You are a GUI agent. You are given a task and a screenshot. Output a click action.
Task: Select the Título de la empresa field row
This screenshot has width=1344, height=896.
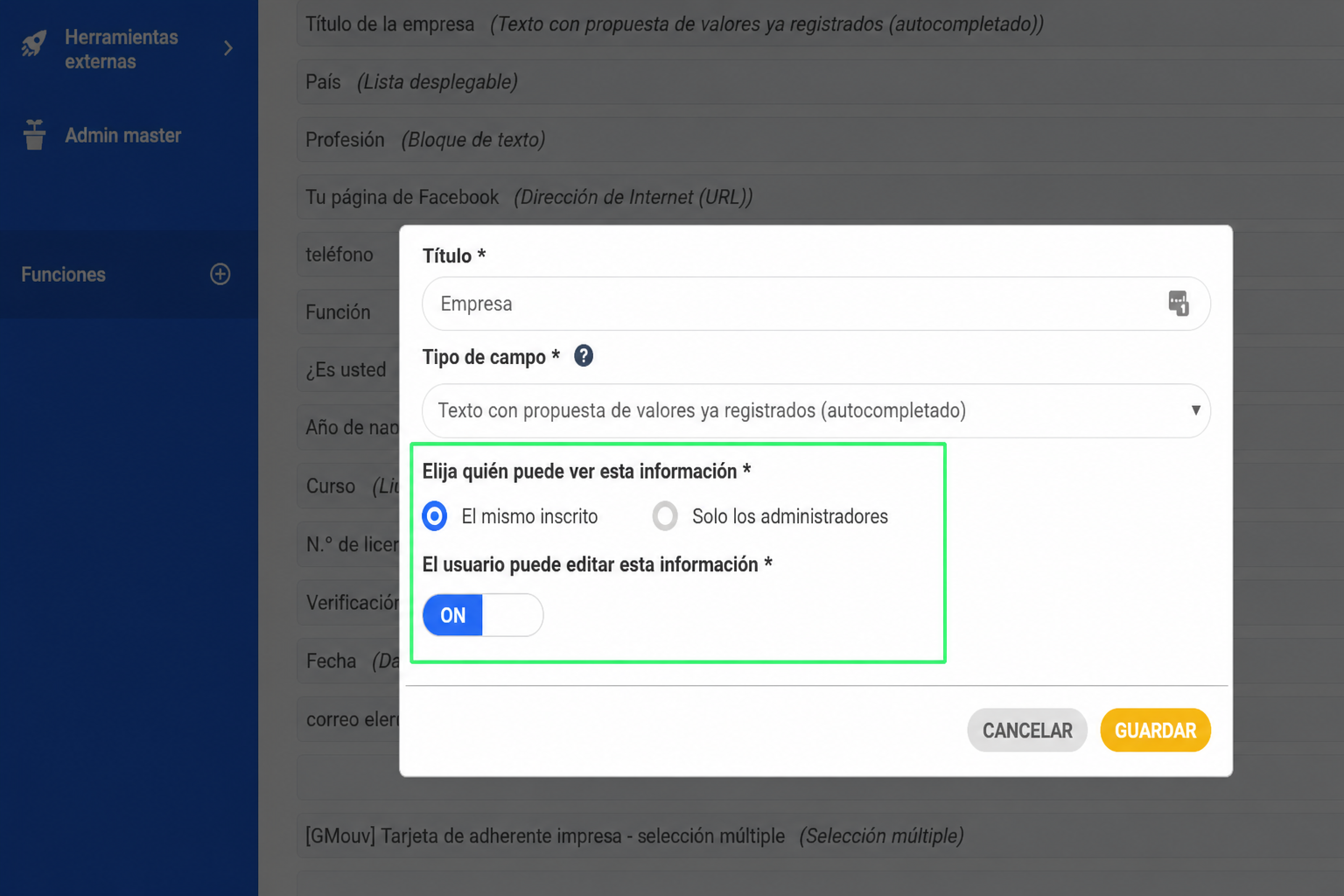click(820, 24)
